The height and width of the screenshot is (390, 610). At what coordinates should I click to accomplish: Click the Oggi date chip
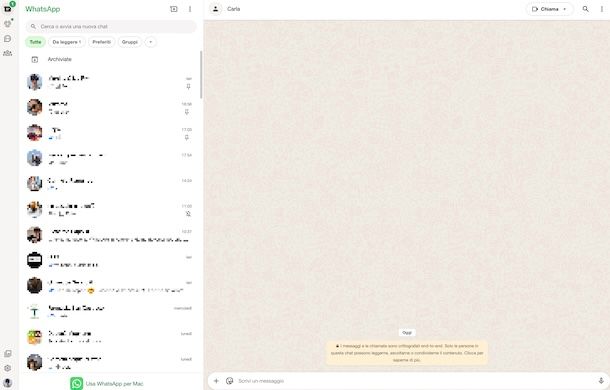pyautogui.click(x=407, y=333)
